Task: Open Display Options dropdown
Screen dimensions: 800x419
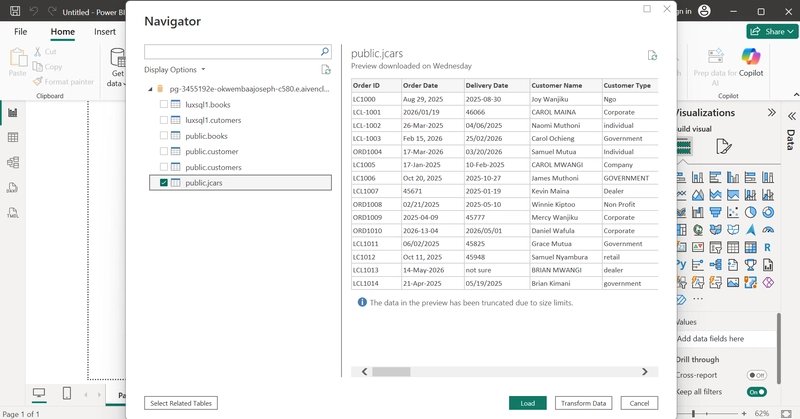Action: [x=174, y=69]
